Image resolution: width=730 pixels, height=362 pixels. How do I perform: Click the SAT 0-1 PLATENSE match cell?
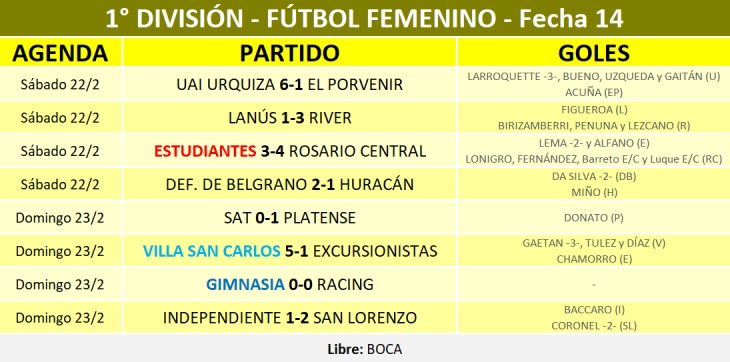click(x=290, y=218)
